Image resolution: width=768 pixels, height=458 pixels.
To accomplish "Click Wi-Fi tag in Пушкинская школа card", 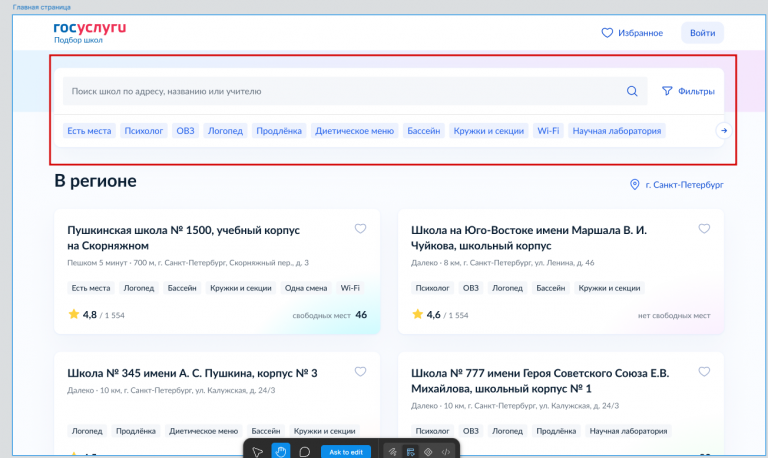I will (x=350, y=288).
